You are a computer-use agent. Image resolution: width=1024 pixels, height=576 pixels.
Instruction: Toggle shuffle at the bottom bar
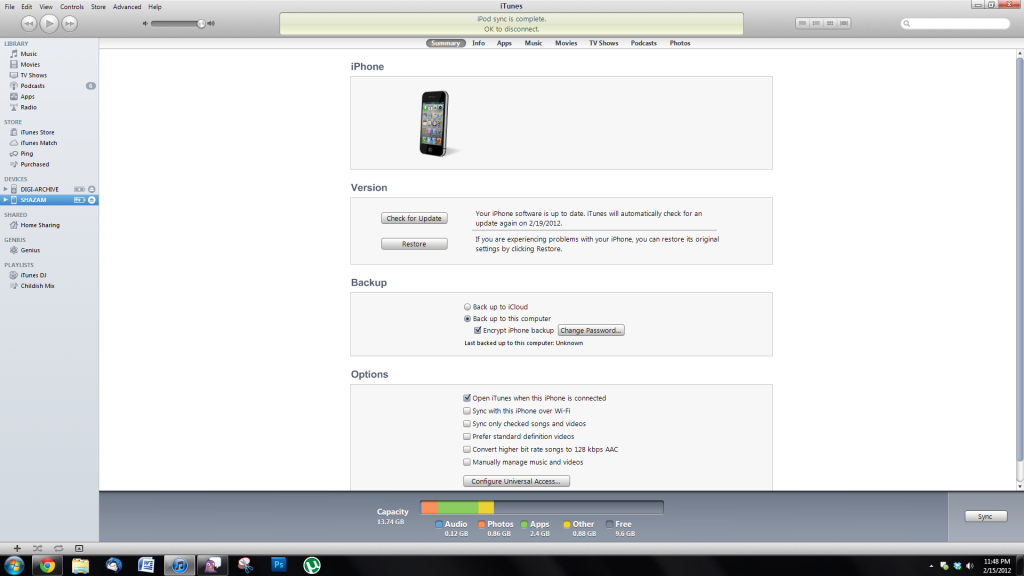pos(37,549)
